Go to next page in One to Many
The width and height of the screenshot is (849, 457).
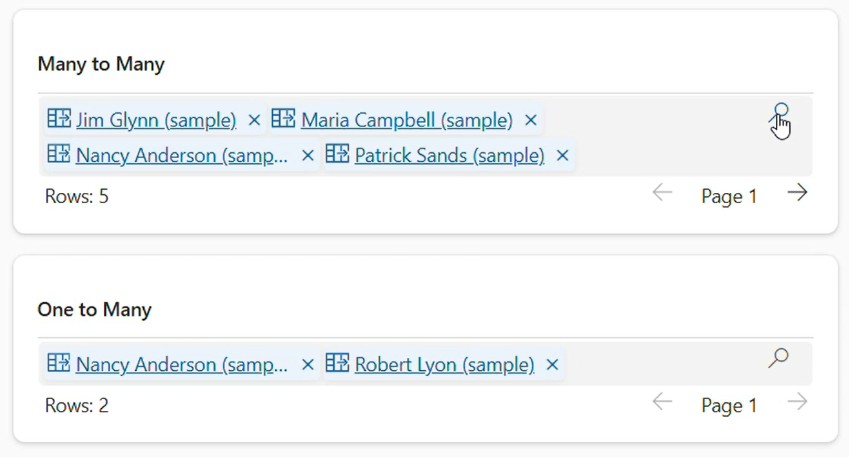click(797, 402)
